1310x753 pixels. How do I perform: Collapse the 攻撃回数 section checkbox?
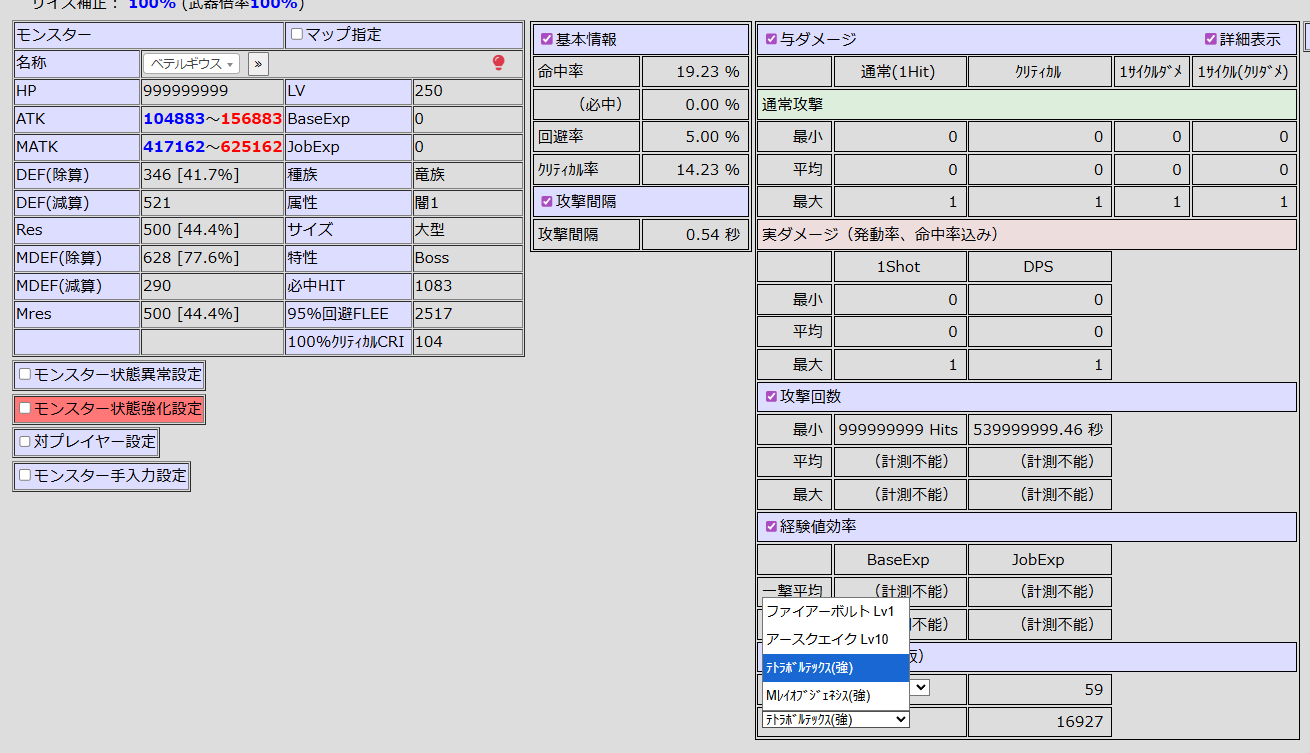tap(771, 397)
